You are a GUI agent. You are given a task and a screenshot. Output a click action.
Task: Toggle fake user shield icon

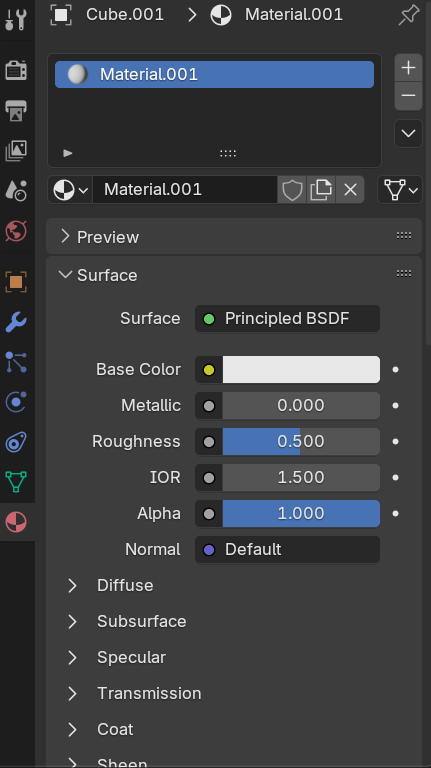click(292, 190)
